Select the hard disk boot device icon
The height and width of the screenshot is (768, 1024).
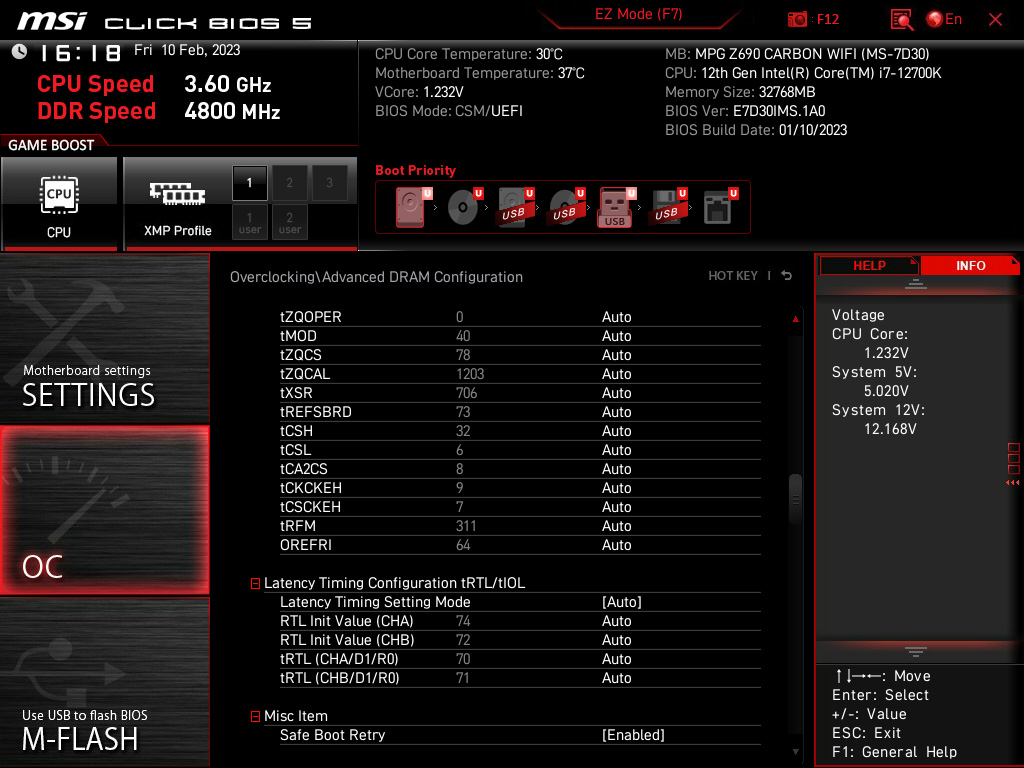coord(412,207)
